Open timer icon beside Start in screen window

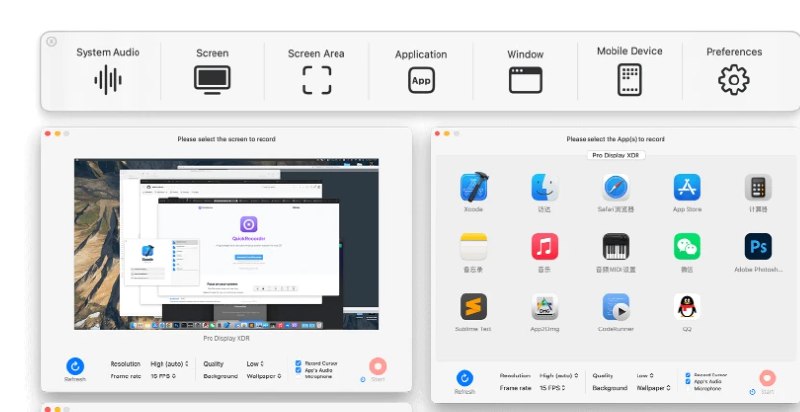363,379
